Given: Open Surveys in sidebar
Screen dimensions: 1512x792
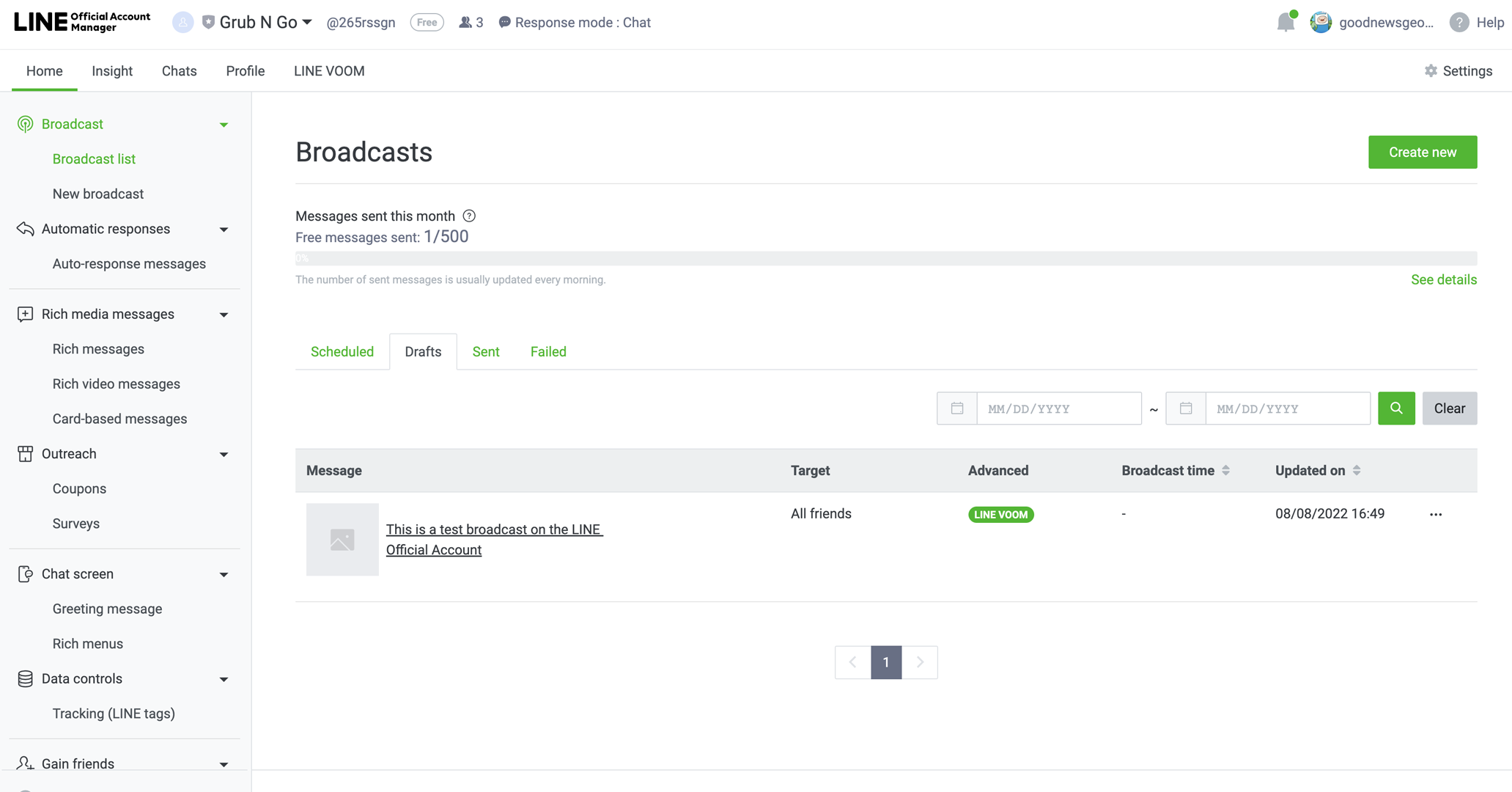Looking at the screenshot, I should (x=75, y=524).
